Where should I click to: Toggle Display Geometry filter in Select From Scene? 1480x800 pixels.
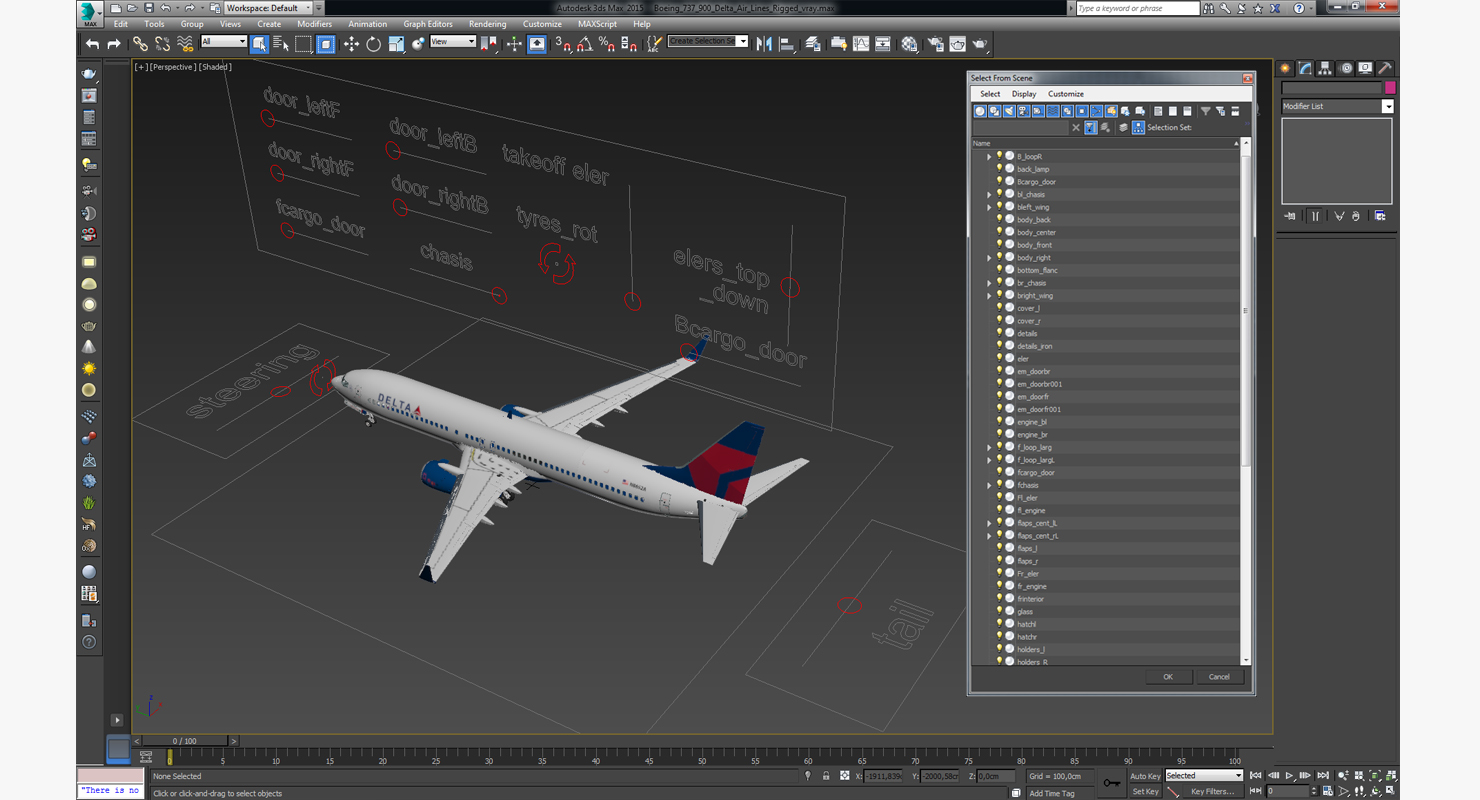[980, 111]
